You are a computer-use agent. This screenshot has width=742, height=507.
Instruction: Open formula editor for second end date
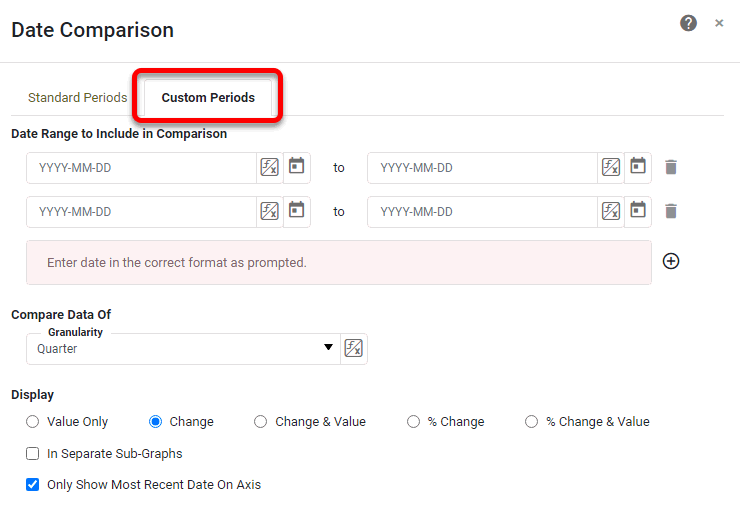pyautogui.click(x=611, y=211)
